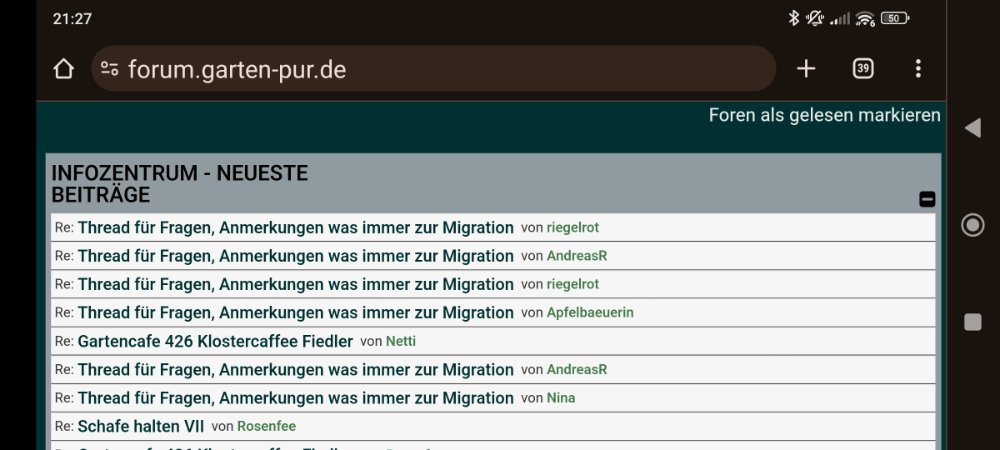Open a new tab with plus icon

806,69
